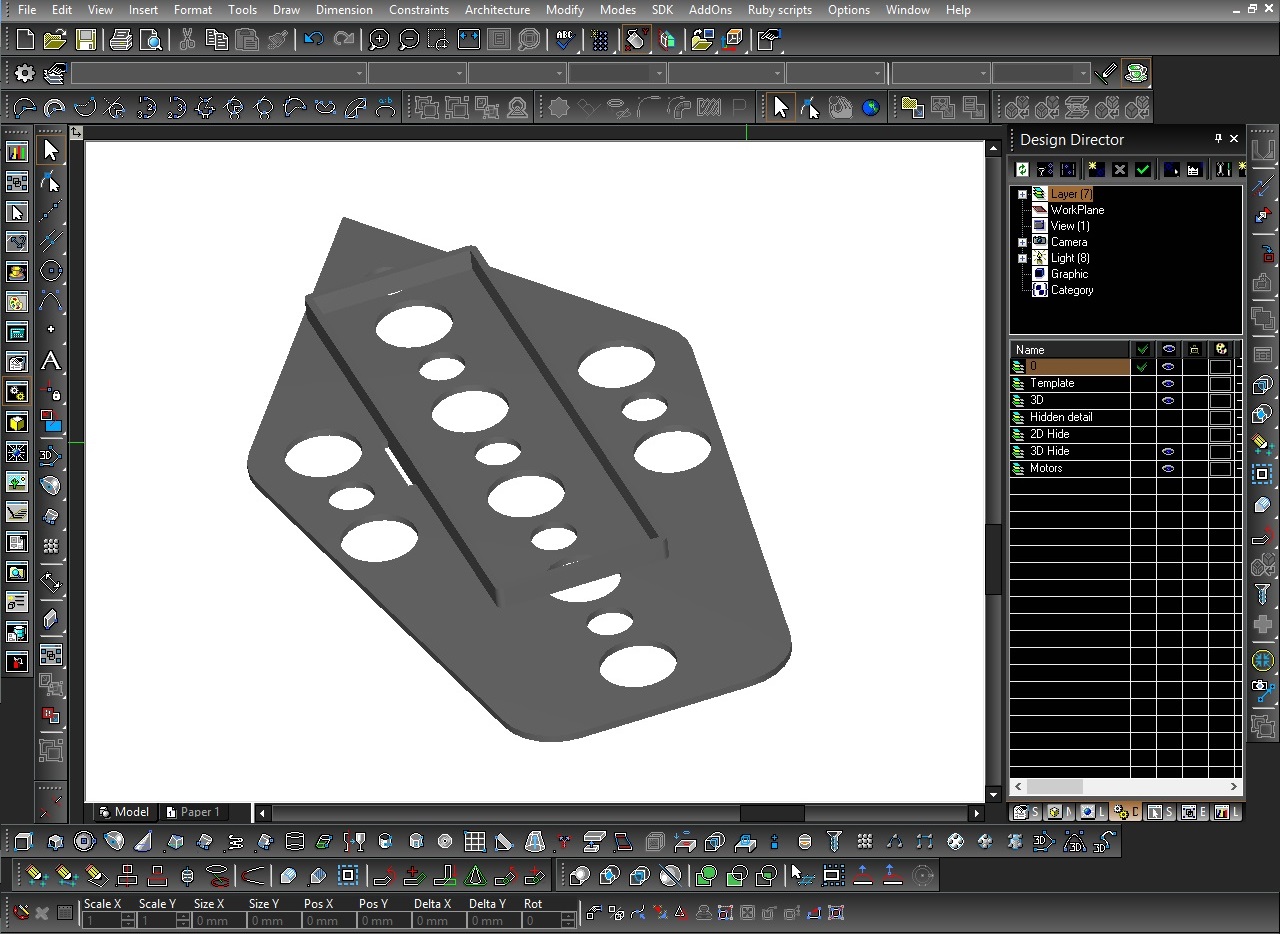This screenshot has width=1280, height=934.
Task: Expand the Light (8) tree node
Action: tap(1022, 258)
